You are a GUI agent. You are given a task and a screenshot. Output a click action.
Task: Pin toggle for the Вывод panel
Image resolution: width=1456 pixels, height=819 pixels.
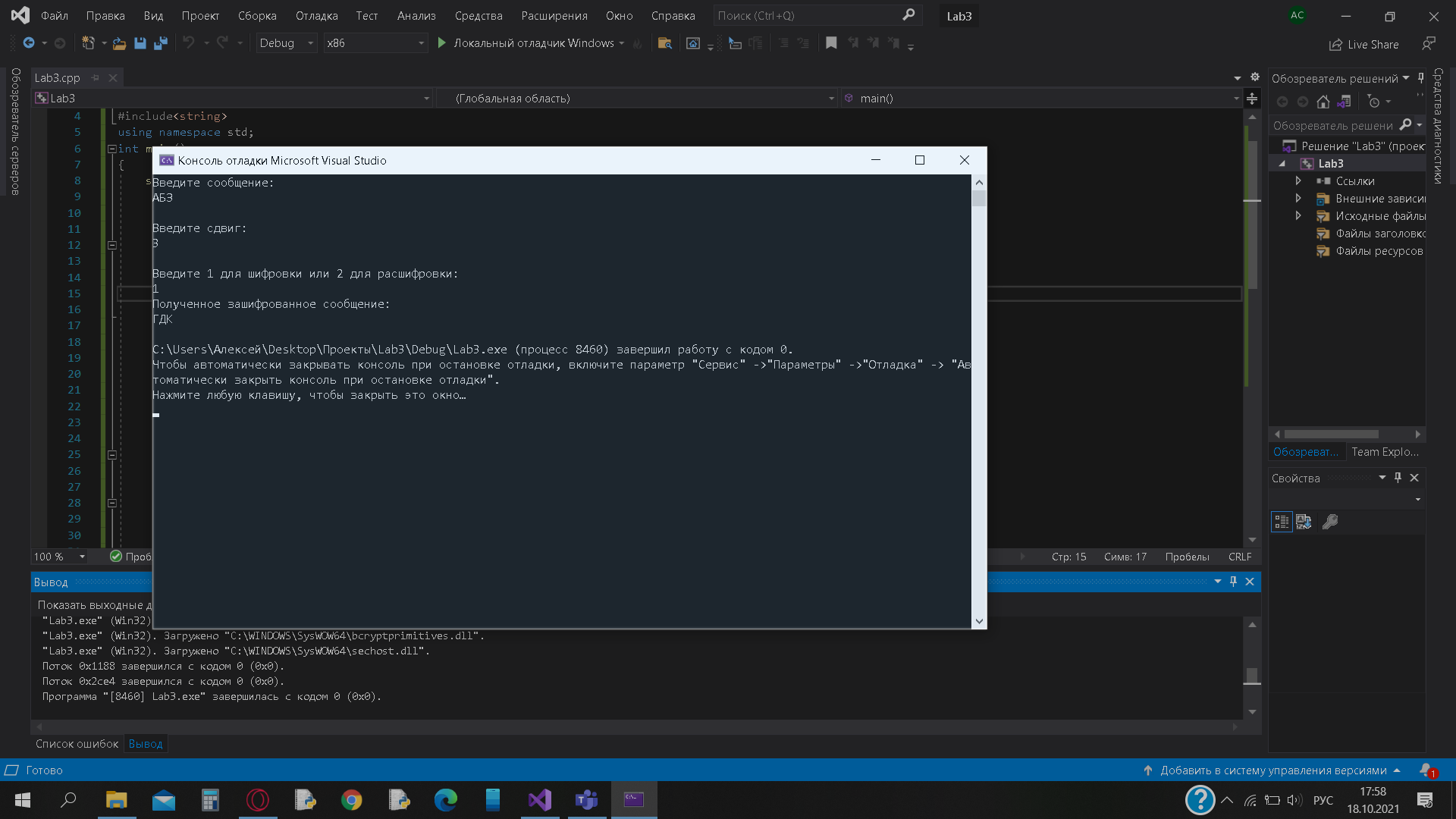point(1233,582)
